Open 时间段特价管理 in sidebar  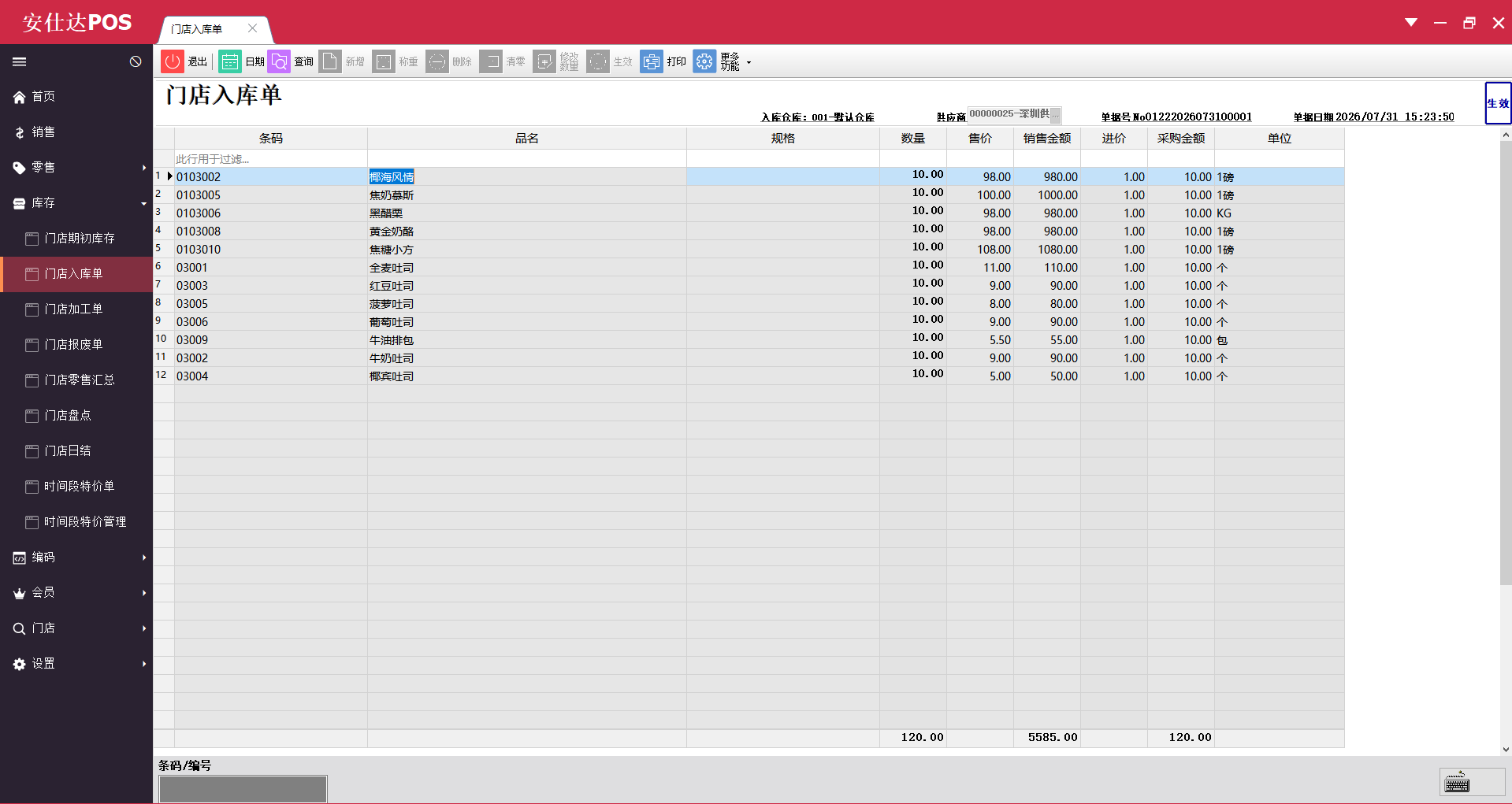pos(76,522)
